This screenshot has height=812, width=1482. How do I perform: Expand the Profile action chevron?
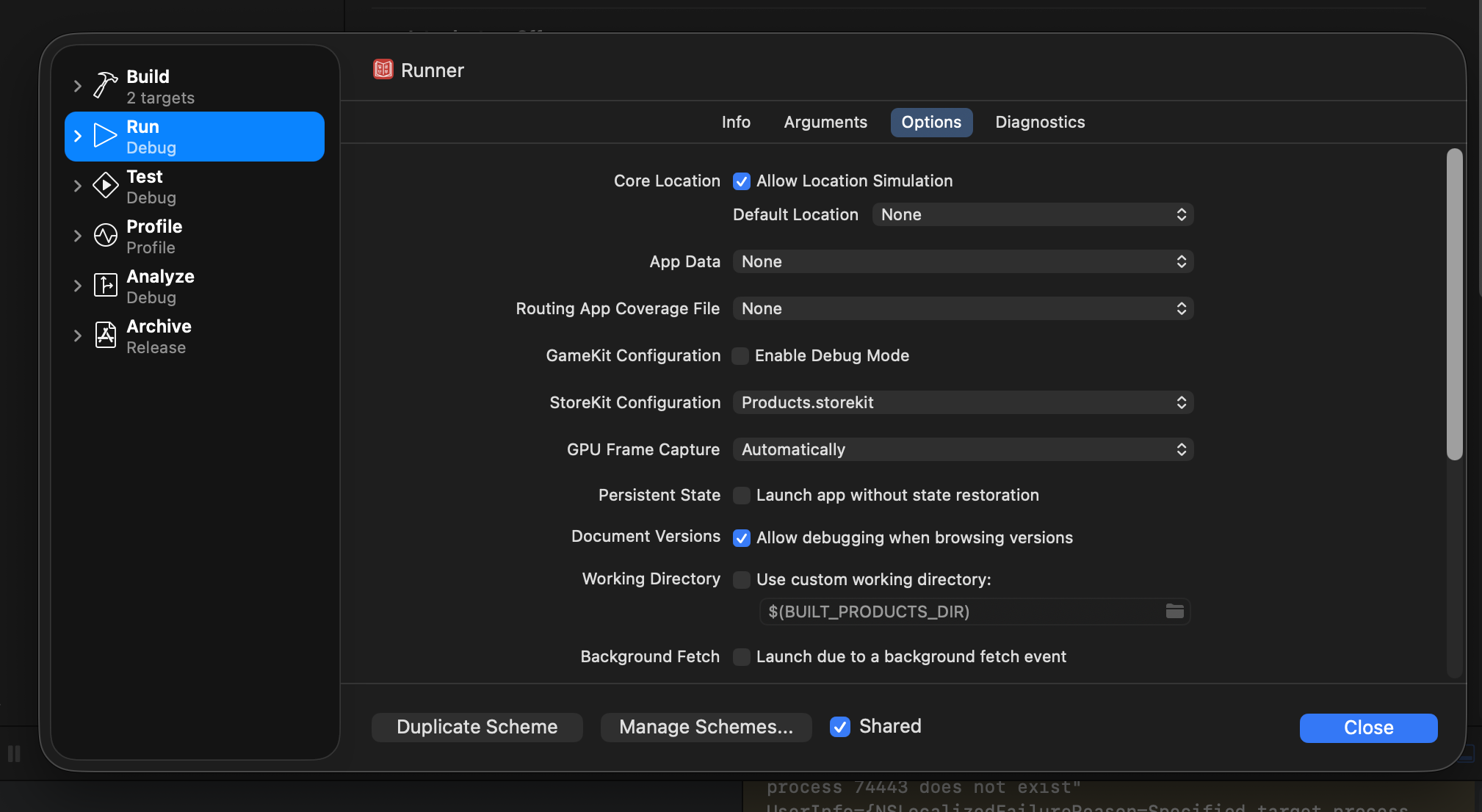pos(77,236)
